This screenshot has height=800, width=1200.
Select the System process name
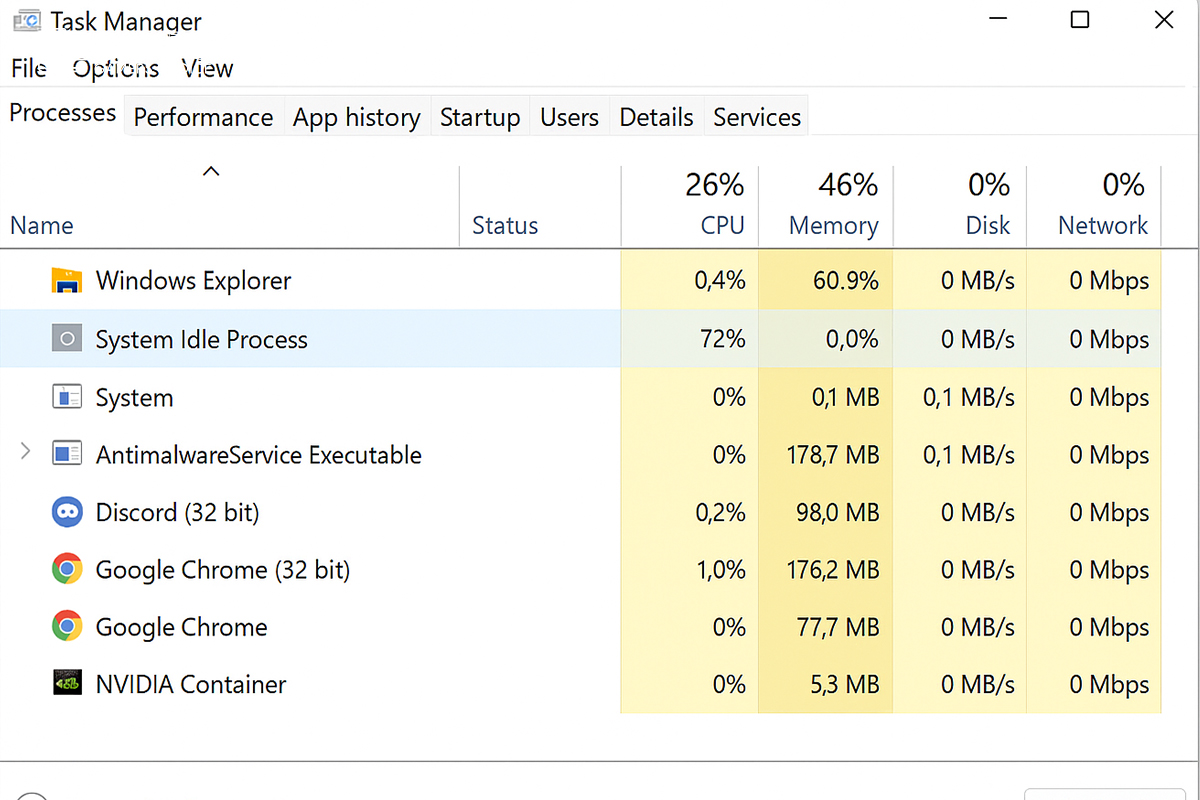pos(134,397)
